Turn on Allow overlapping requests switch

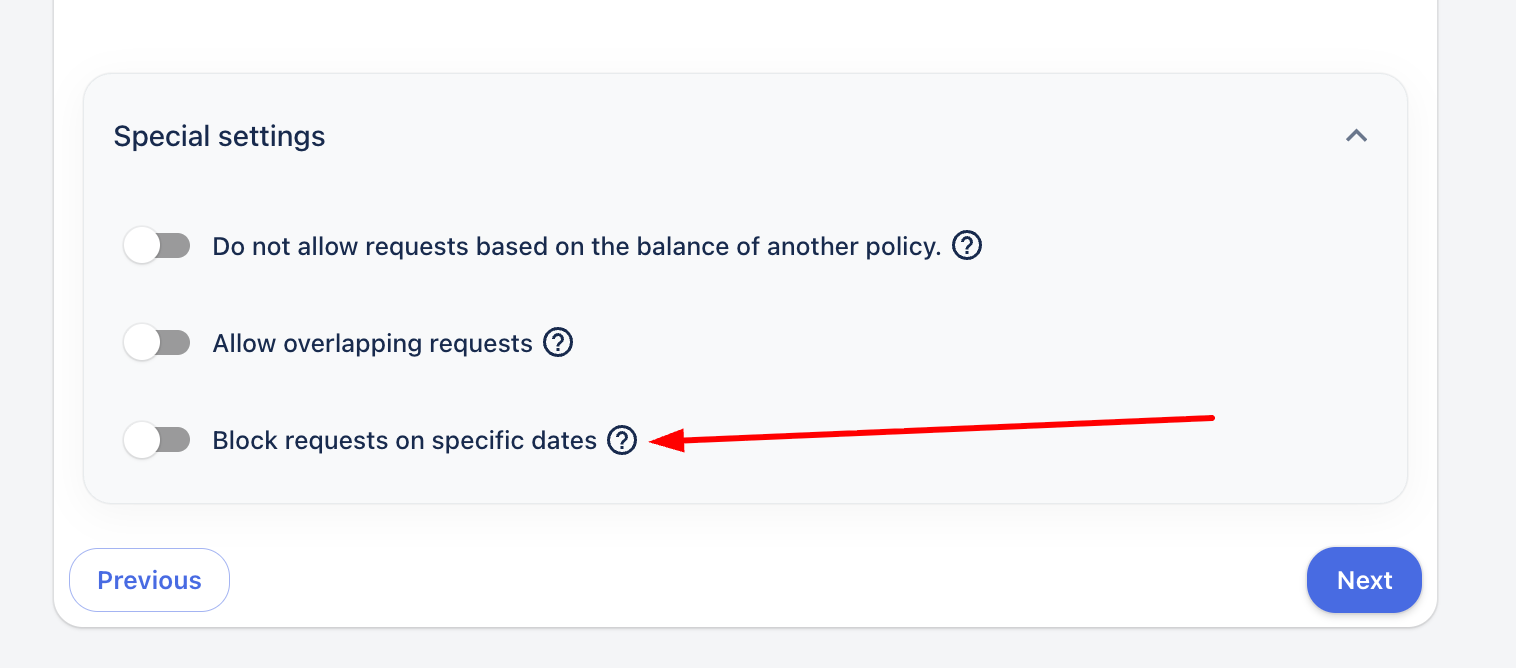pyautogui.click(x=157, y=343)
